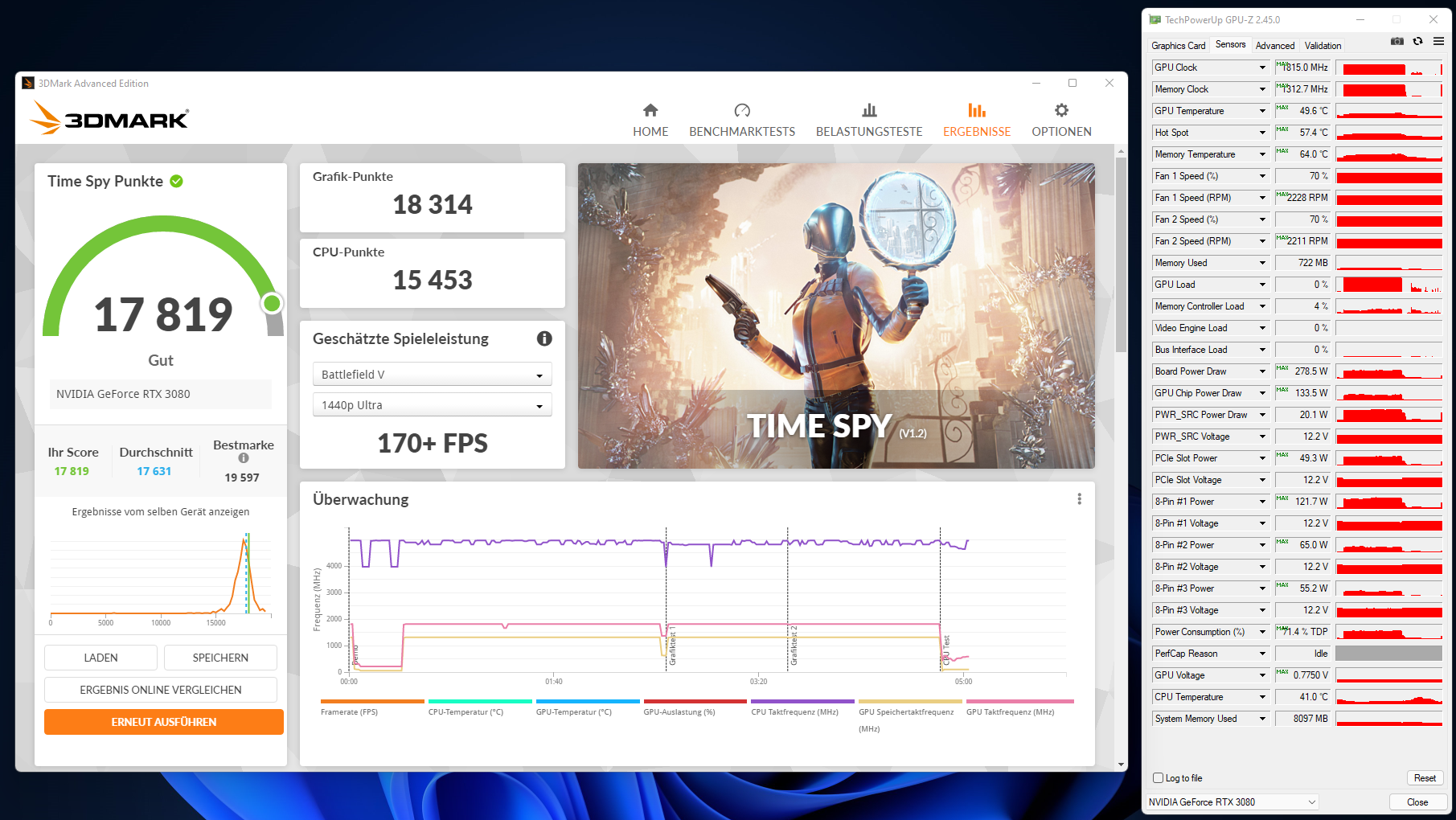Click the green validation checkmark beside Time Spy Punkte

tap(176, 182)
